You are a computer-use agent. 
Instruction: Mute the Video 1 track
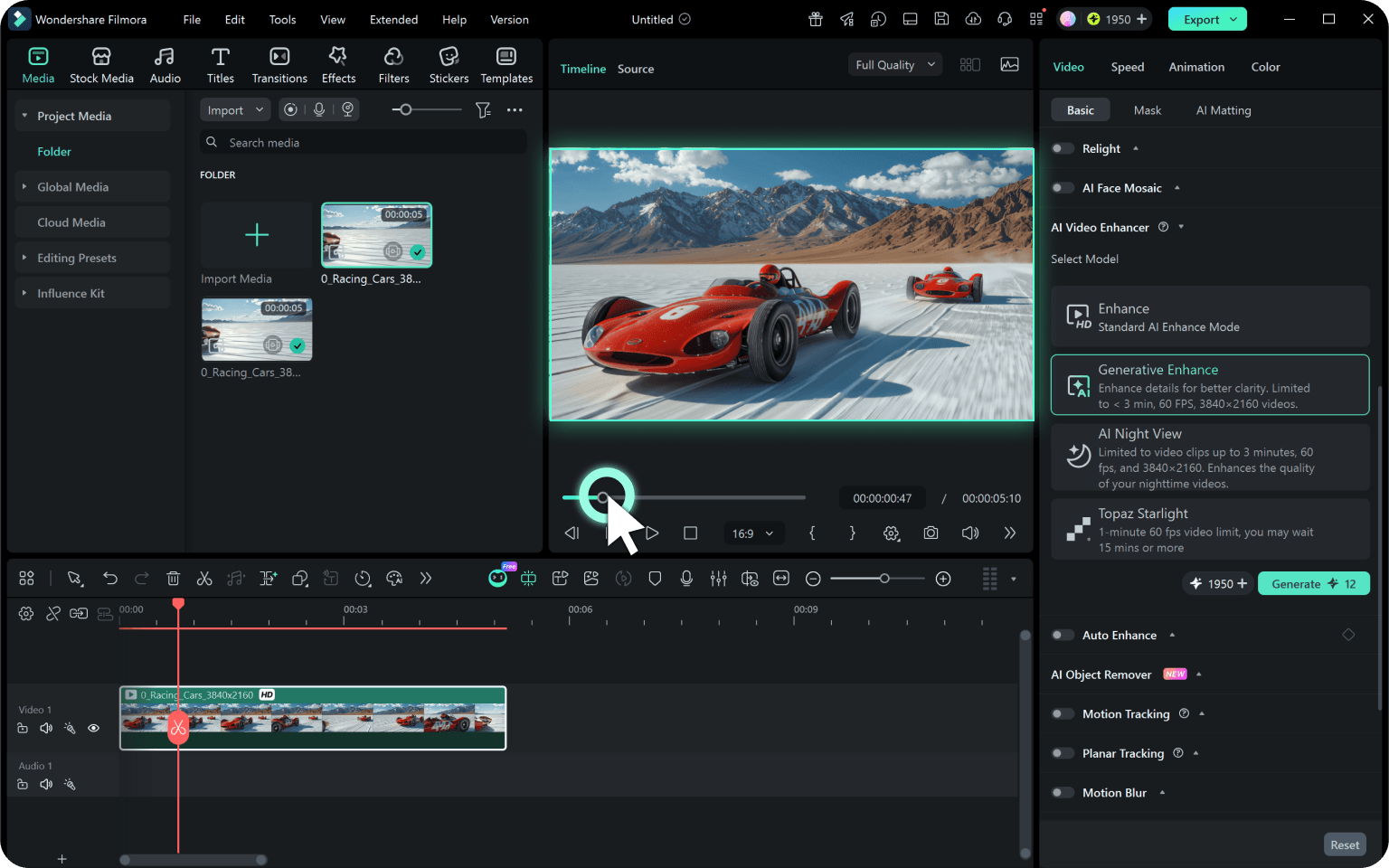(46, 728)
